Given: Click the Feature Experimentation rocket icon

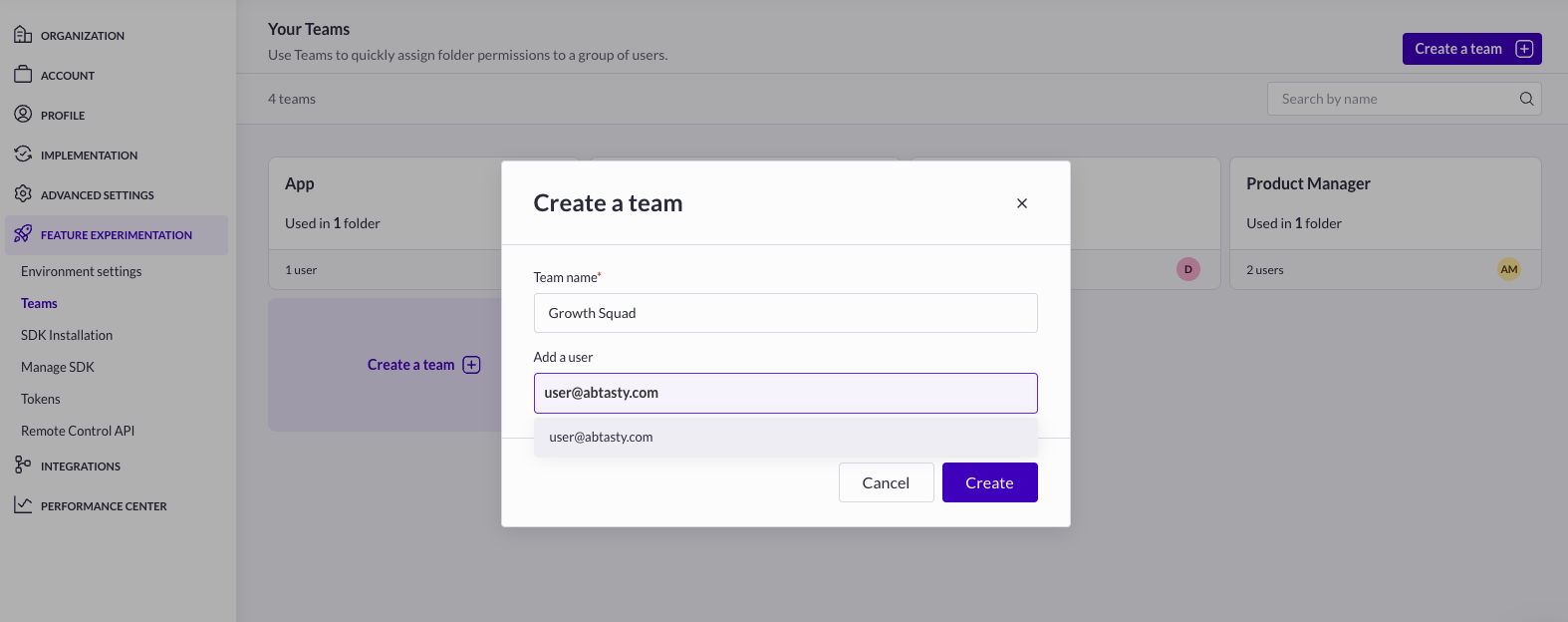Looking at the screenshot, I should click(x=23, y=234).
